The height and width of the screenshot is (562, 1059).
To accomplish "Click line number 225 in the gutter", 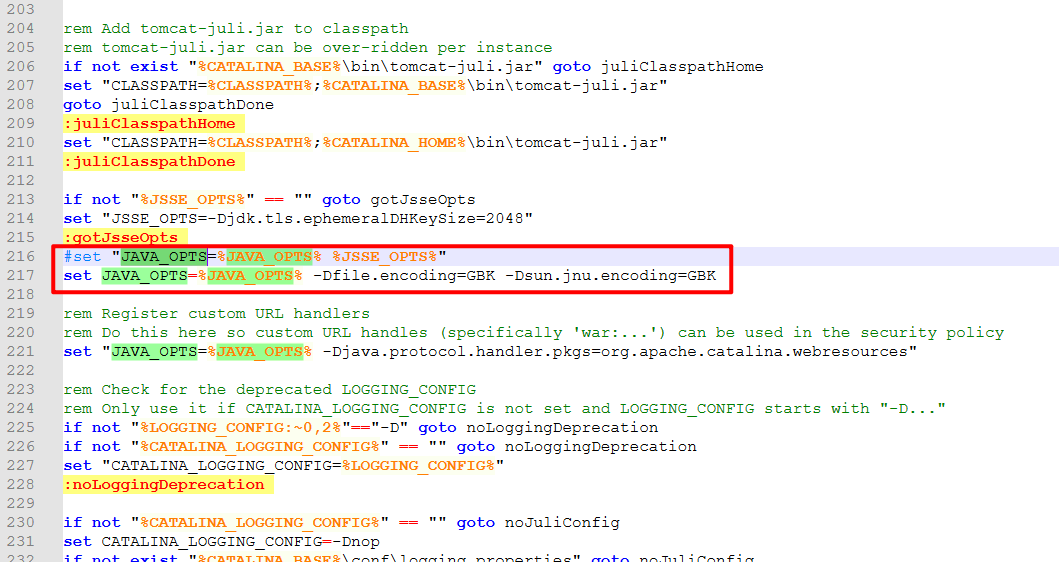I will 20,428.
